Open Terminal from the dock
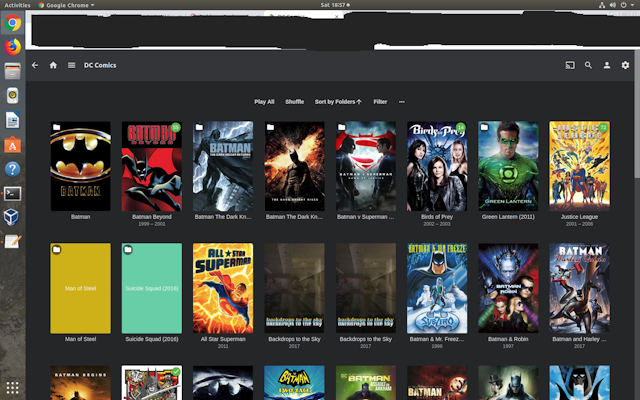This screenshot has height=400, width=640. click(13, 193)
